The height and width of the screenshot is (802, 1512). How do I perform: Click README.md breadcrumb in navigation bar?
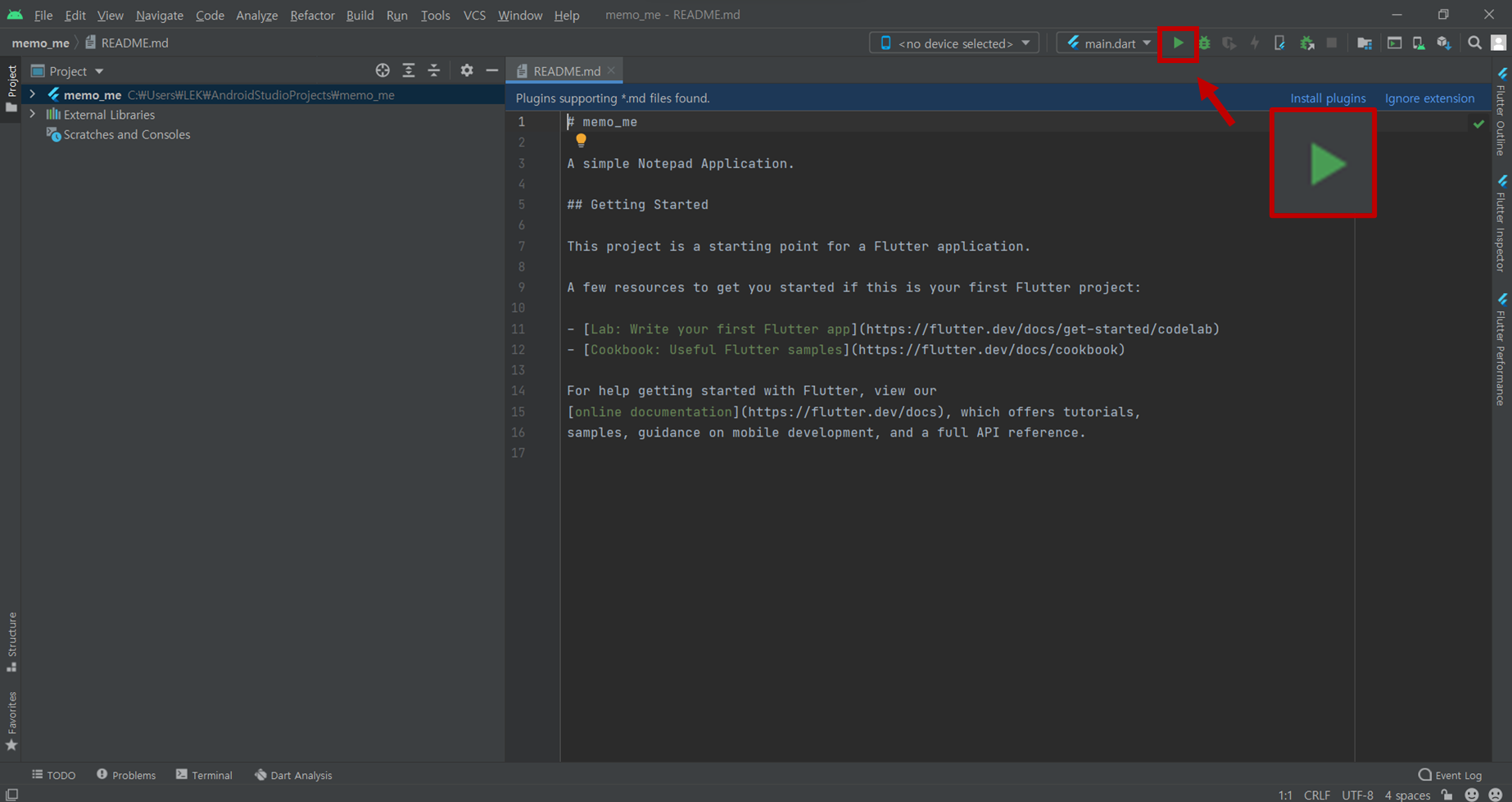tap(127, 43)
